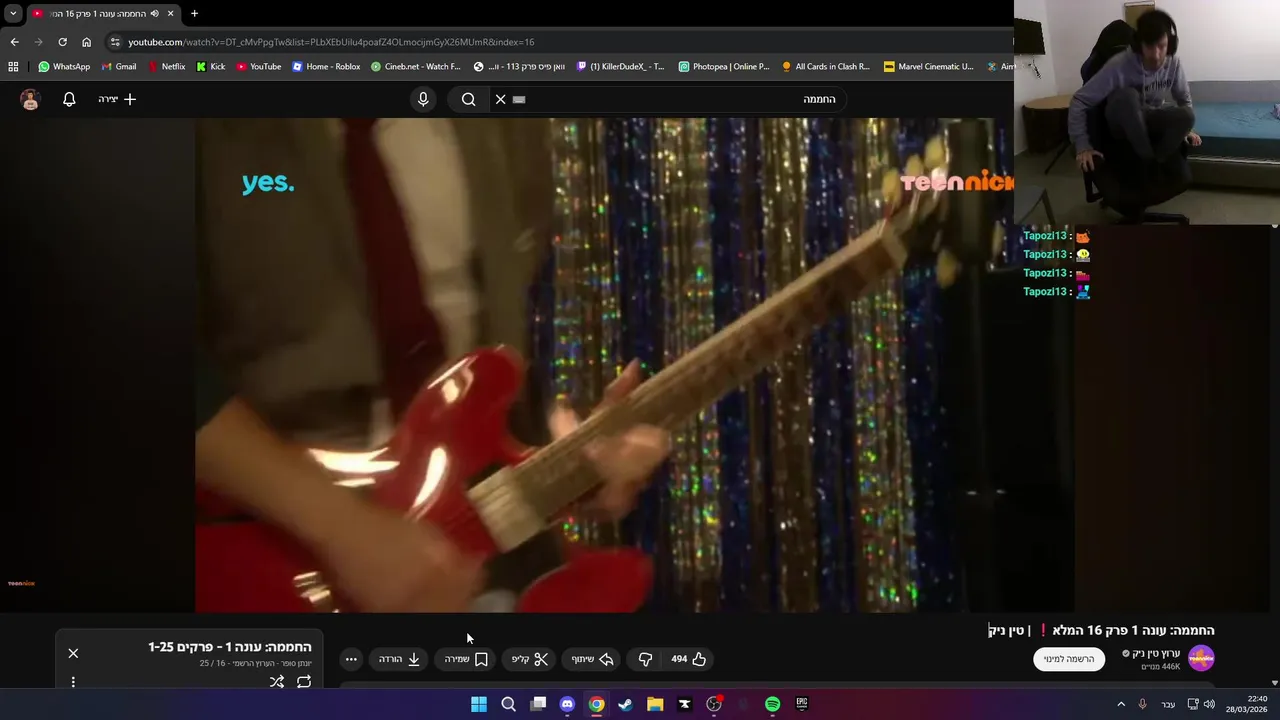
Task: Save the video with the bookmark button
Action: tap(466, 659)
